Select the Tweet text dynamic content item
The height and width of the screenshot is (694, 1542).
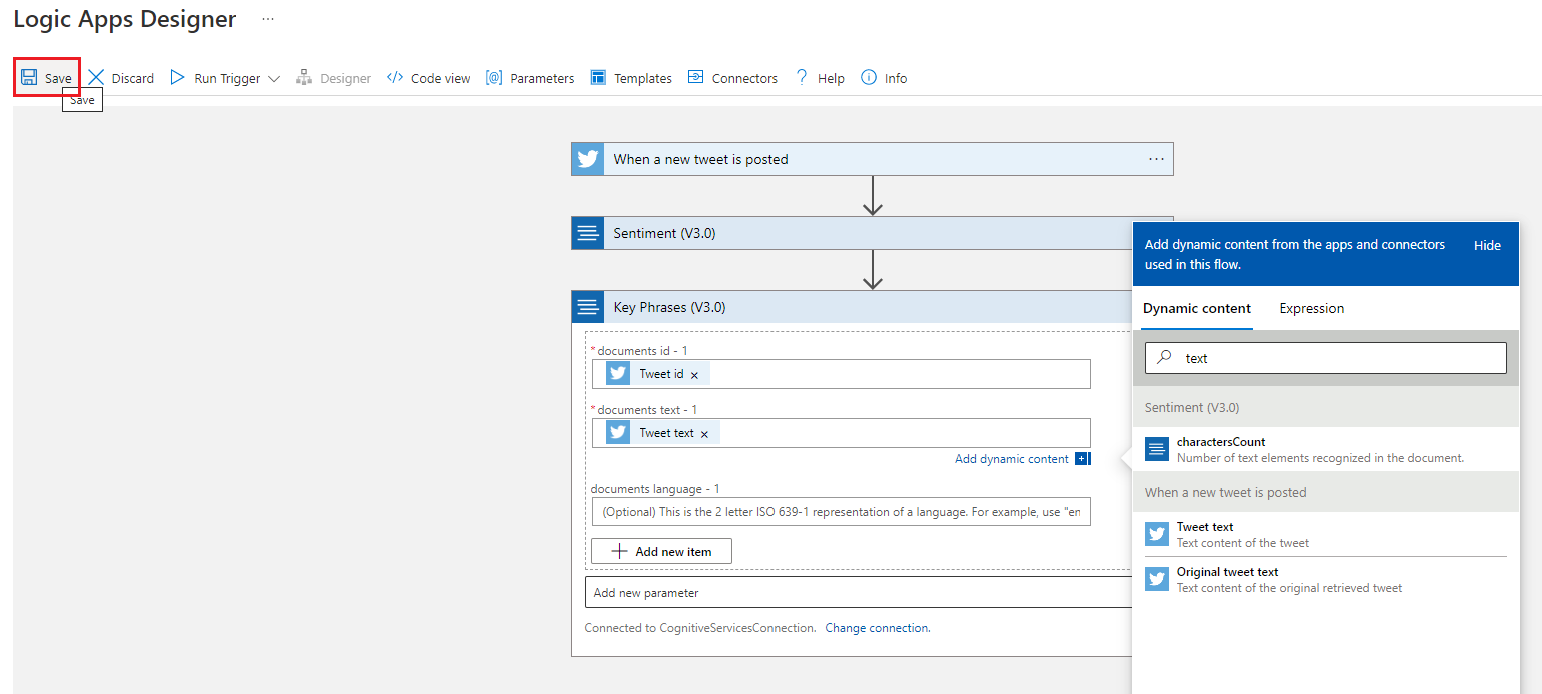pyautogui.click(x=1325, y=534)
